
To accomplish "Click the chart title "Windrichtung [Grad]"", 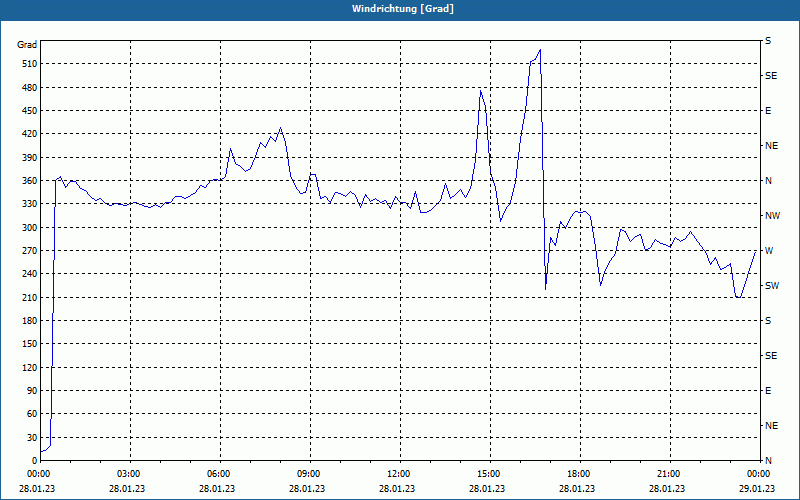I will pyautogui.click(x=403, y=9).
